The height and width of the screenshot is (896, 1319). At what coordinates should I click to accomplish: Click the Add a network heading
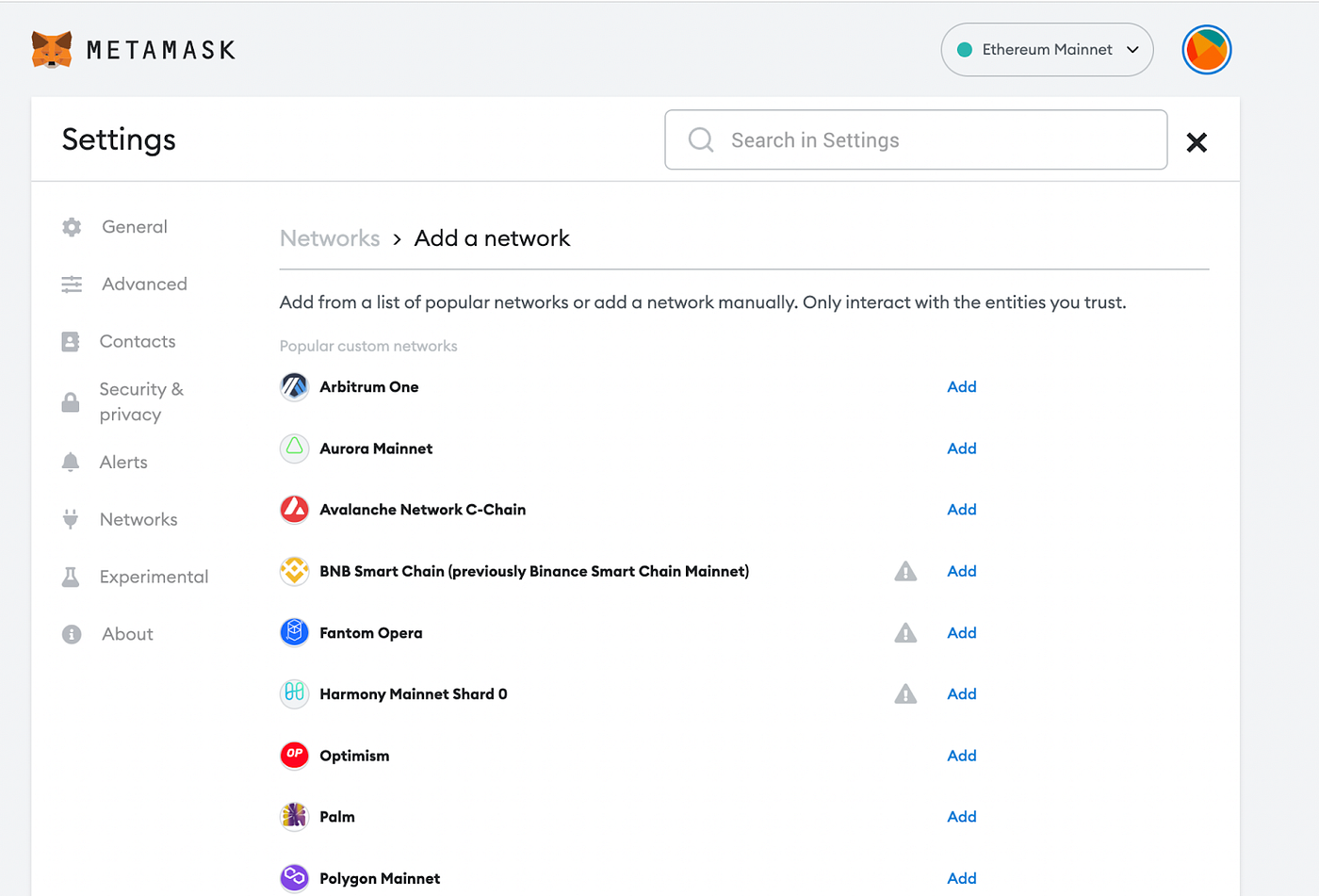(x=492, y=238)
